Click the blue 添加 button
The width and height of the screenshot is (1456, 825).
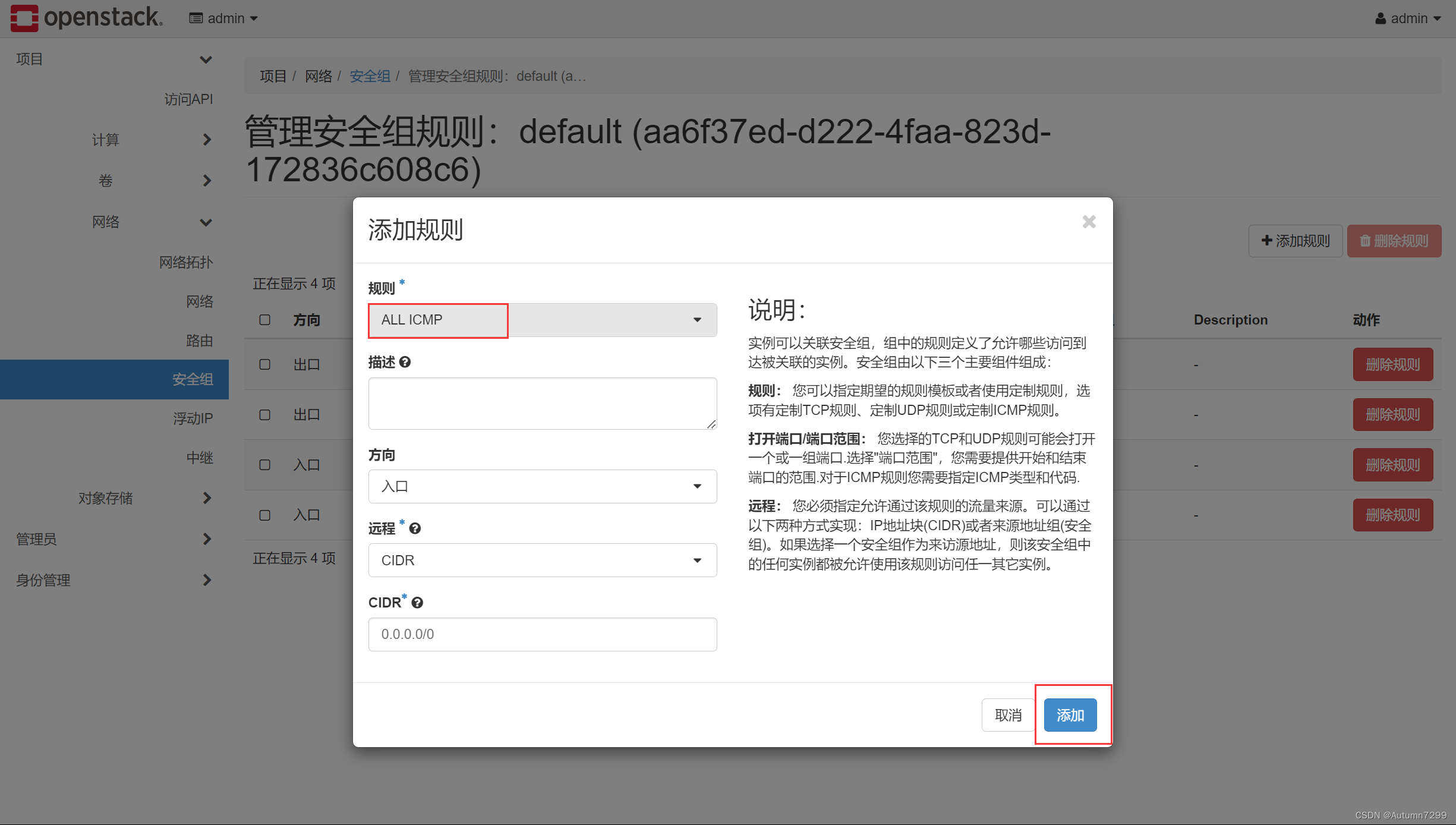tap(1070, 715)
